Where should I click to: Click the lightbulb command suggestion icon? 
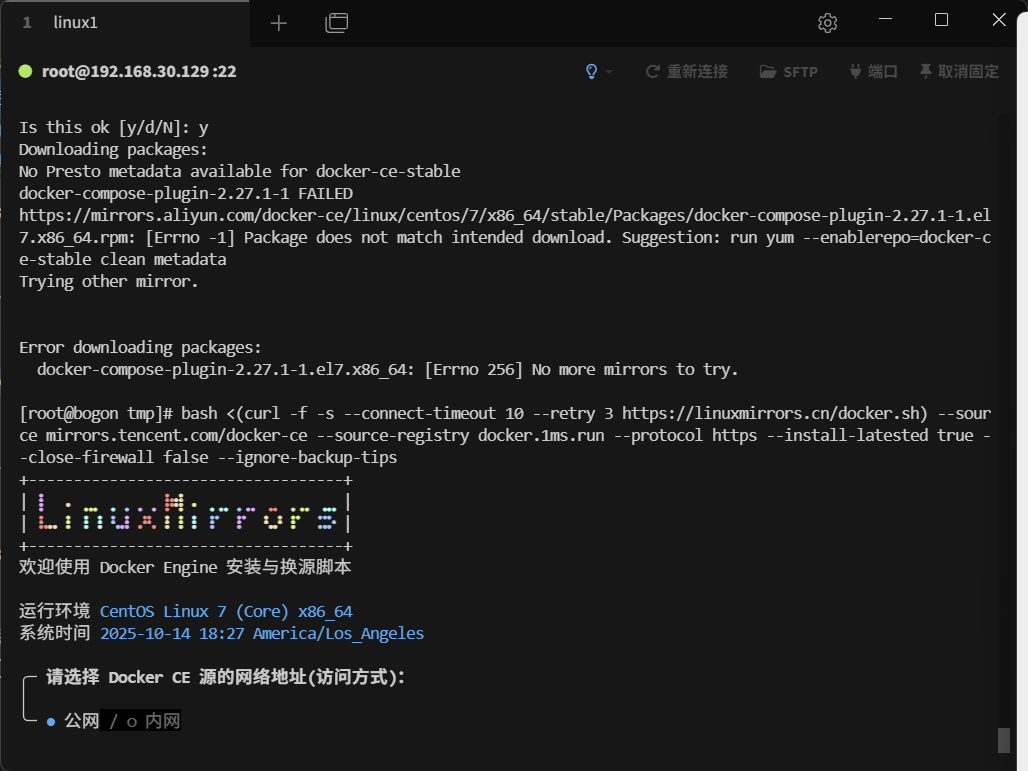tap(590, 71)
